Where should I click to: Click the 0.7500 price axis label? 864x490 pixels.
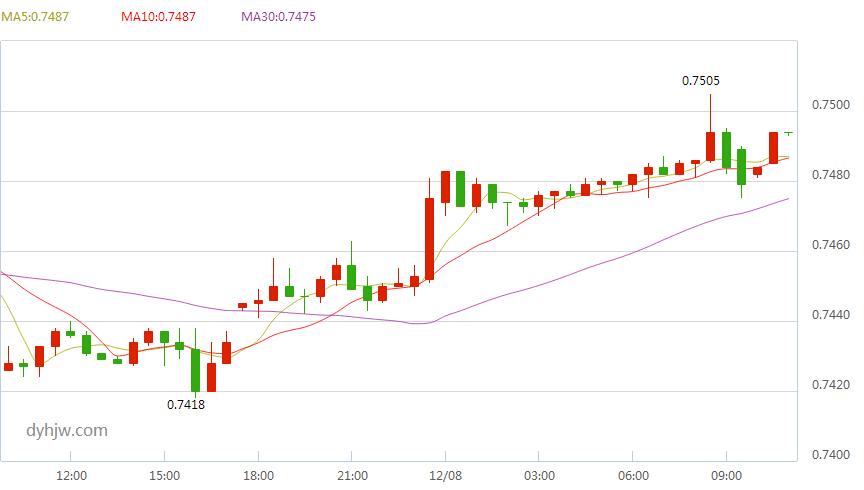pos(830,105)
